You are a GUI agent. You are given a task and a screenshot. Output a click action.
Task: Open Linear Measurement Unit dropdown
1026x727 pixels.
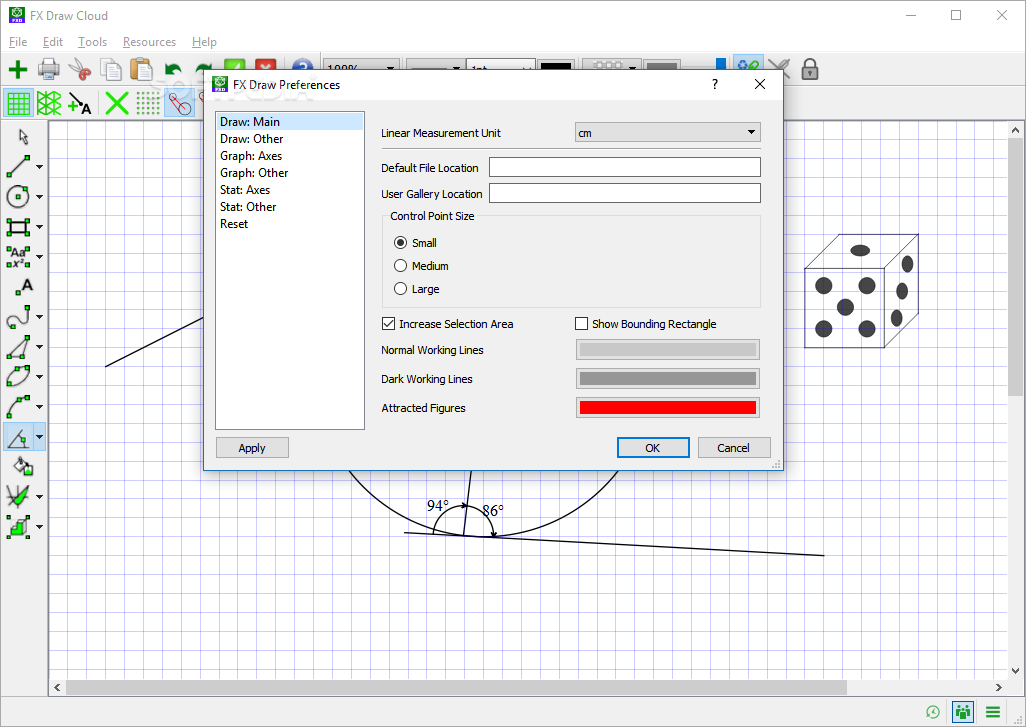coord(667,133)
